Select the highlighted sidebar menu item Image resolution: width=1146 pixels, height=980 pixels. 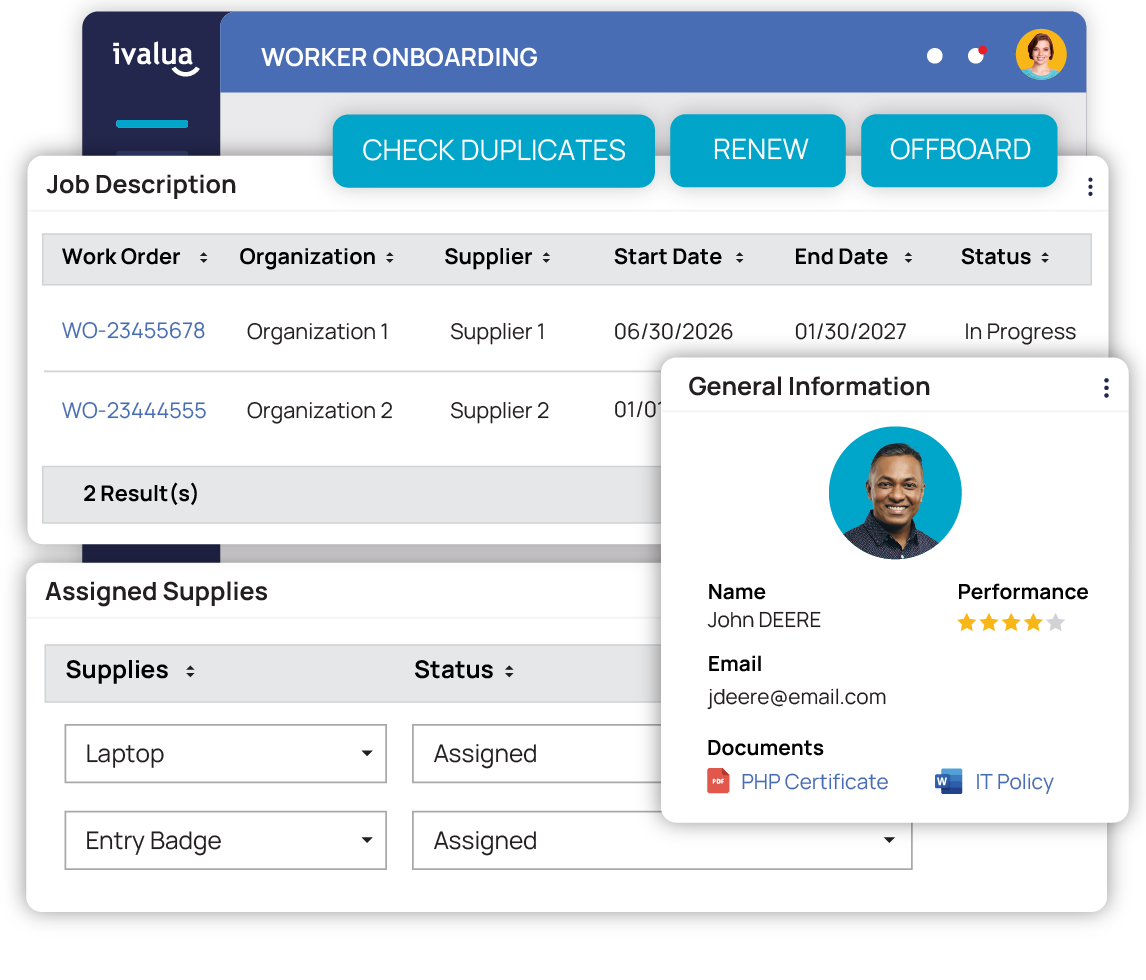[x=152, y=124]
